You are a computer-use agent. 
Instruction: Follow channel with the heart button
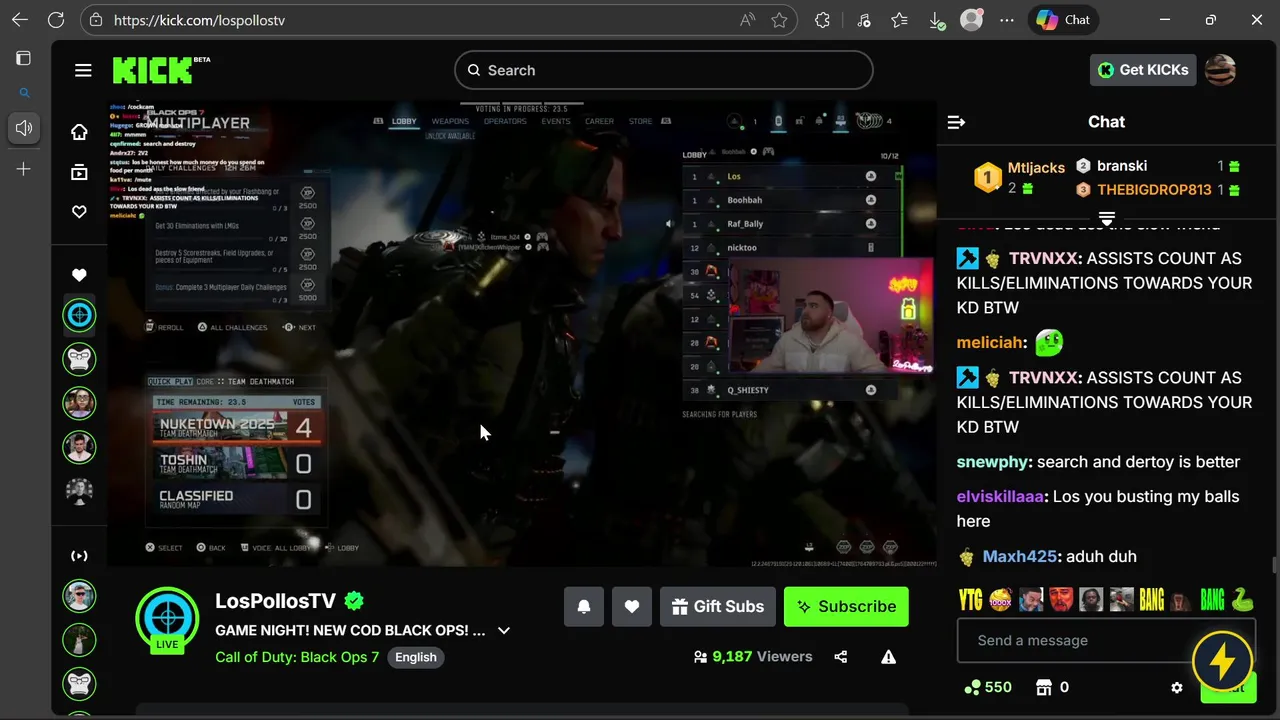click(x=632, y=606)
